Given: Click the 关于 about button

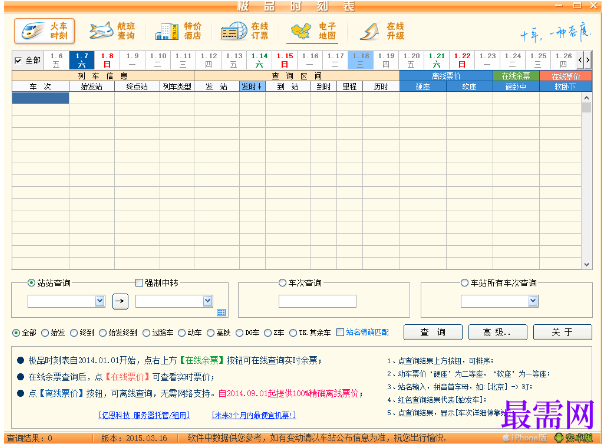Looking at the screenshot, I should [x=563, y=332].
